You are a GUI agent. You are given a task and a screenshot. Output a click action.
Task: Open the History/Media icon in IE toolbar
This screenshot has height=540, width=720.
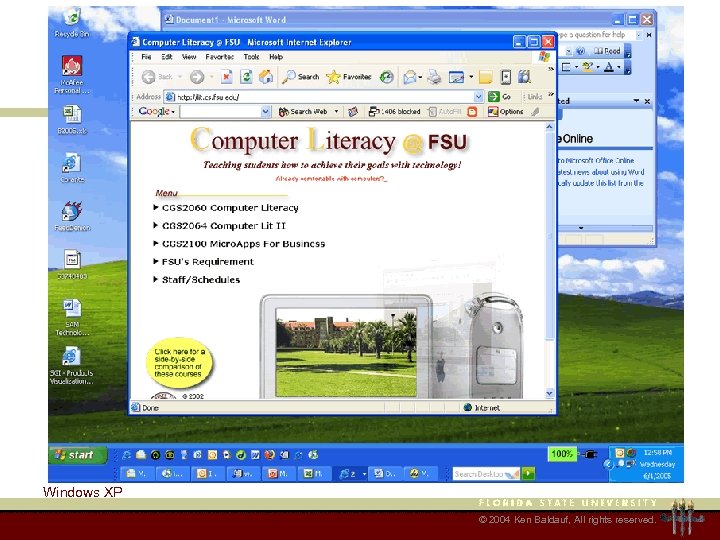click(x=387, y=77)
